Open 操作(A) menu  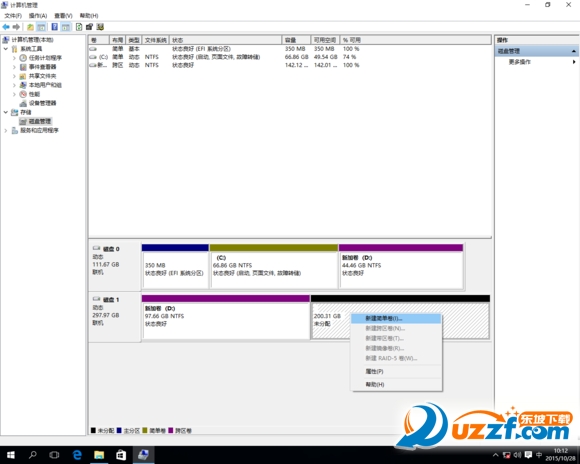(38, 16)
